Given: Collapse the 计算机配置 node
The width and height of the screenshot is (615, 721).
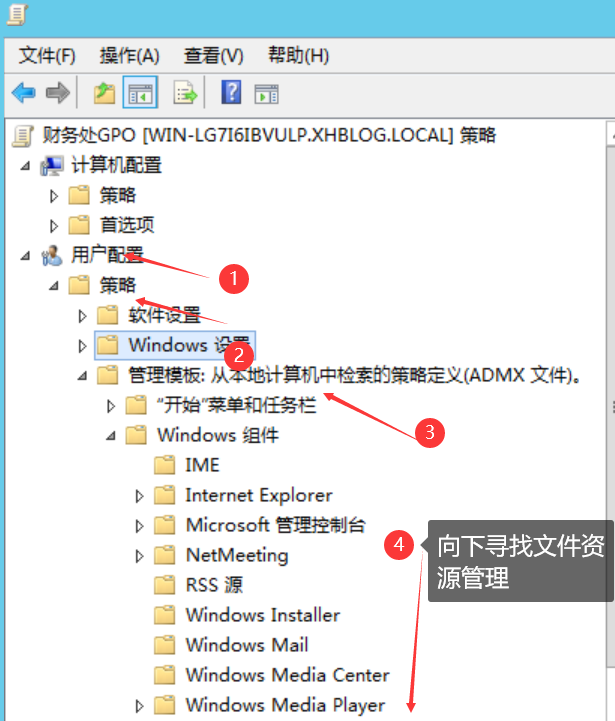Looking at the screenshot, I should 25,166.
